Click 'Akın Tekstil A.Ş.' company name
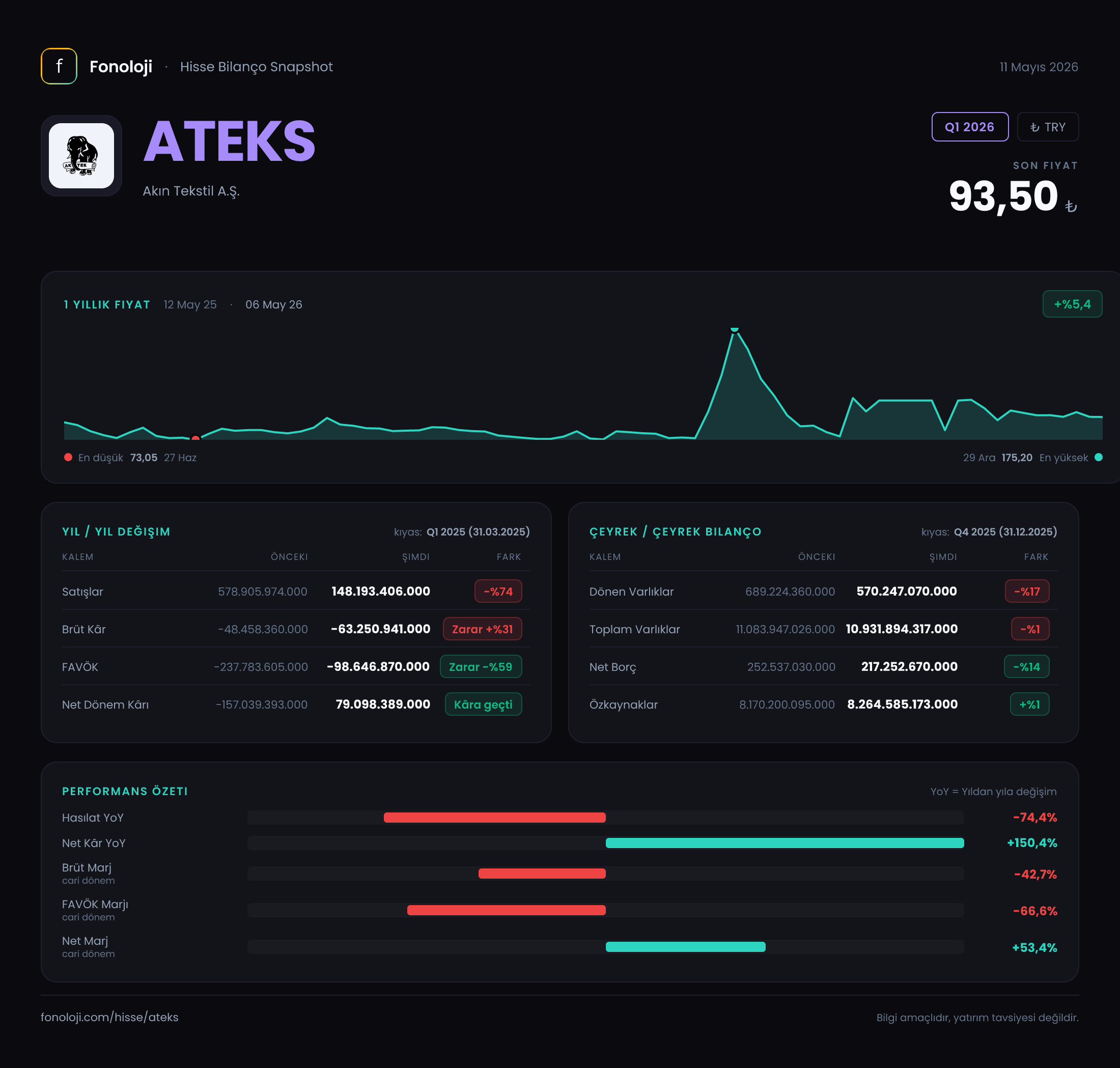 (191, 191)
